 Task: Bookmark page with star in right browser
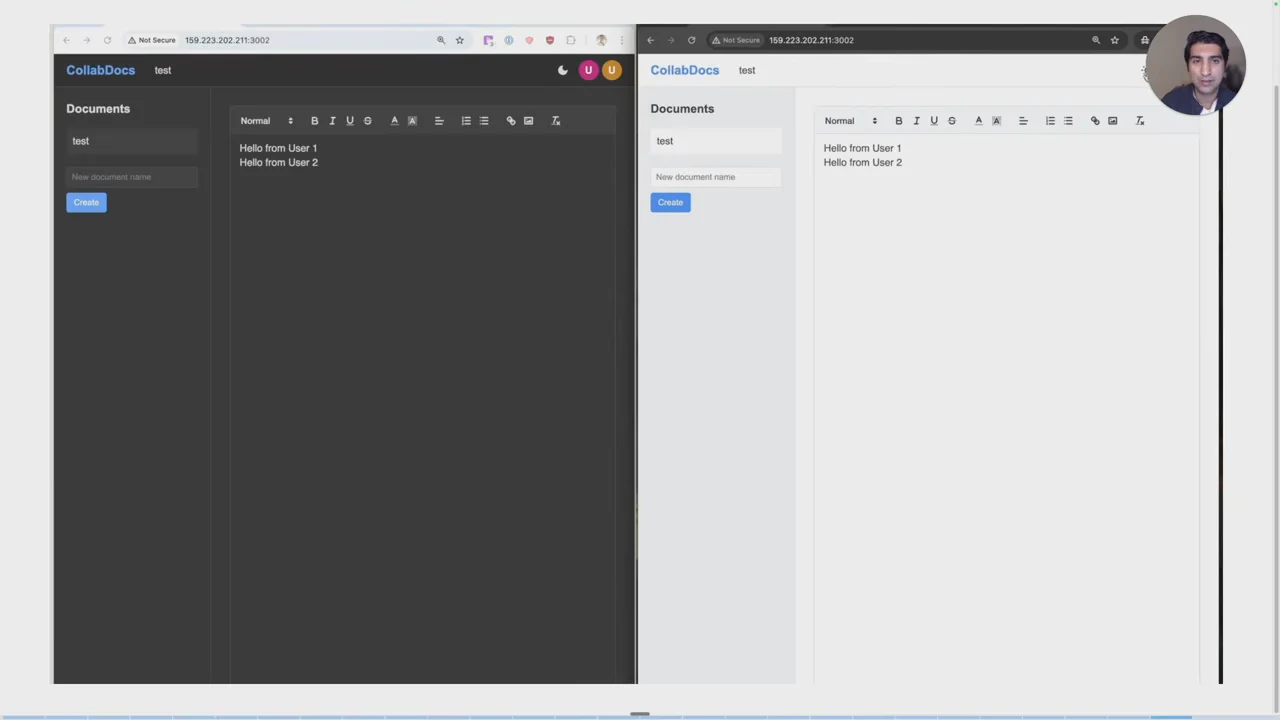[1115, 40]
